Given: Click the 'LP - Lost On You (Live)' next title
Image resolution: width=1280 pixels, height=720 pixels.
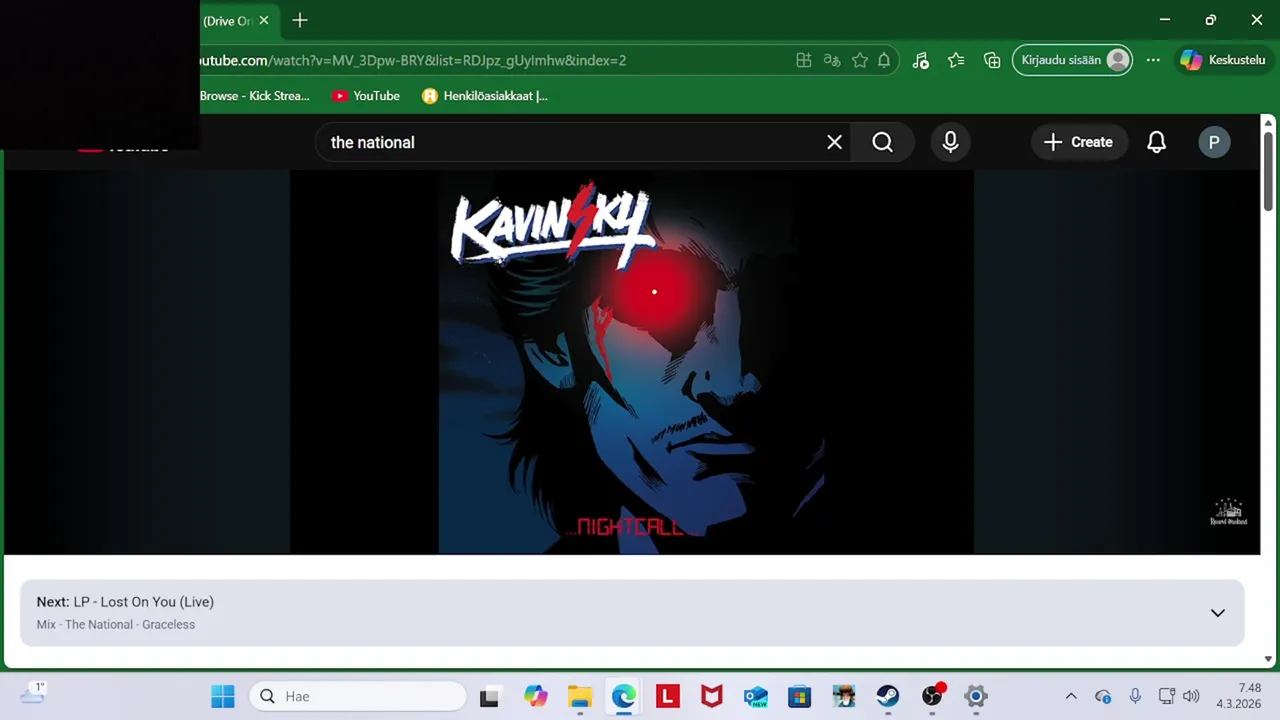Looking at the screenshot, I should [x=143, y=601].
